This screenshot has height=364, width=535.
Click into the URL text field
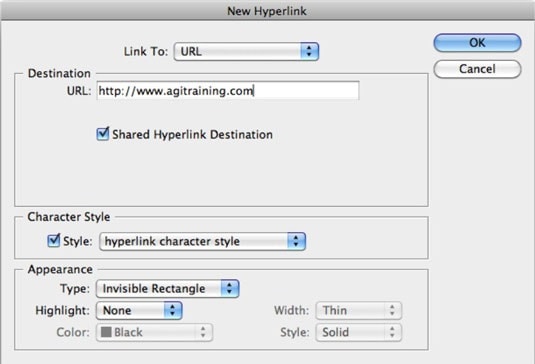point(228,91)
